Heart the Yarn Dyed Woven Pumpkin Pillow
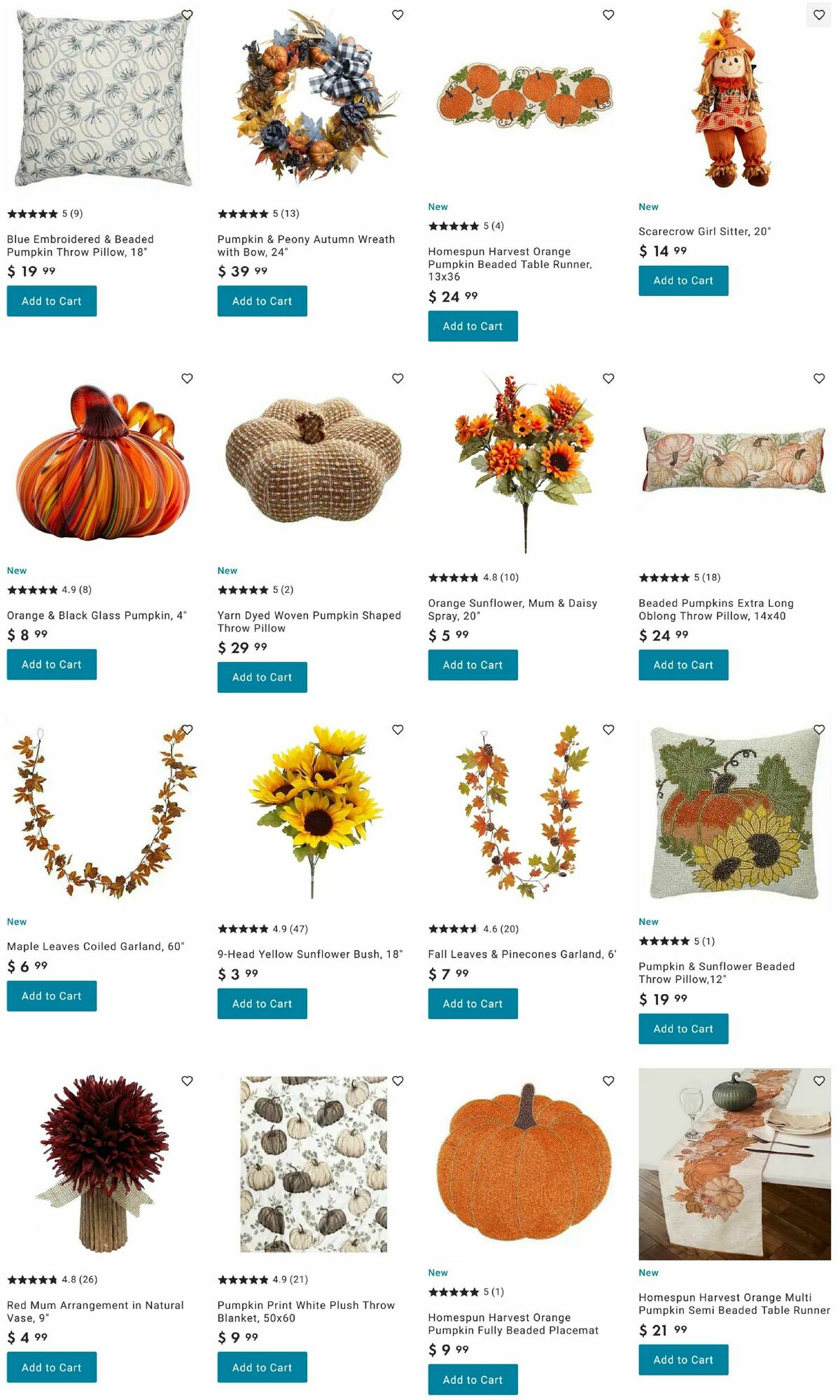This screenshot has width=840, height=1400. coord(398,379)
